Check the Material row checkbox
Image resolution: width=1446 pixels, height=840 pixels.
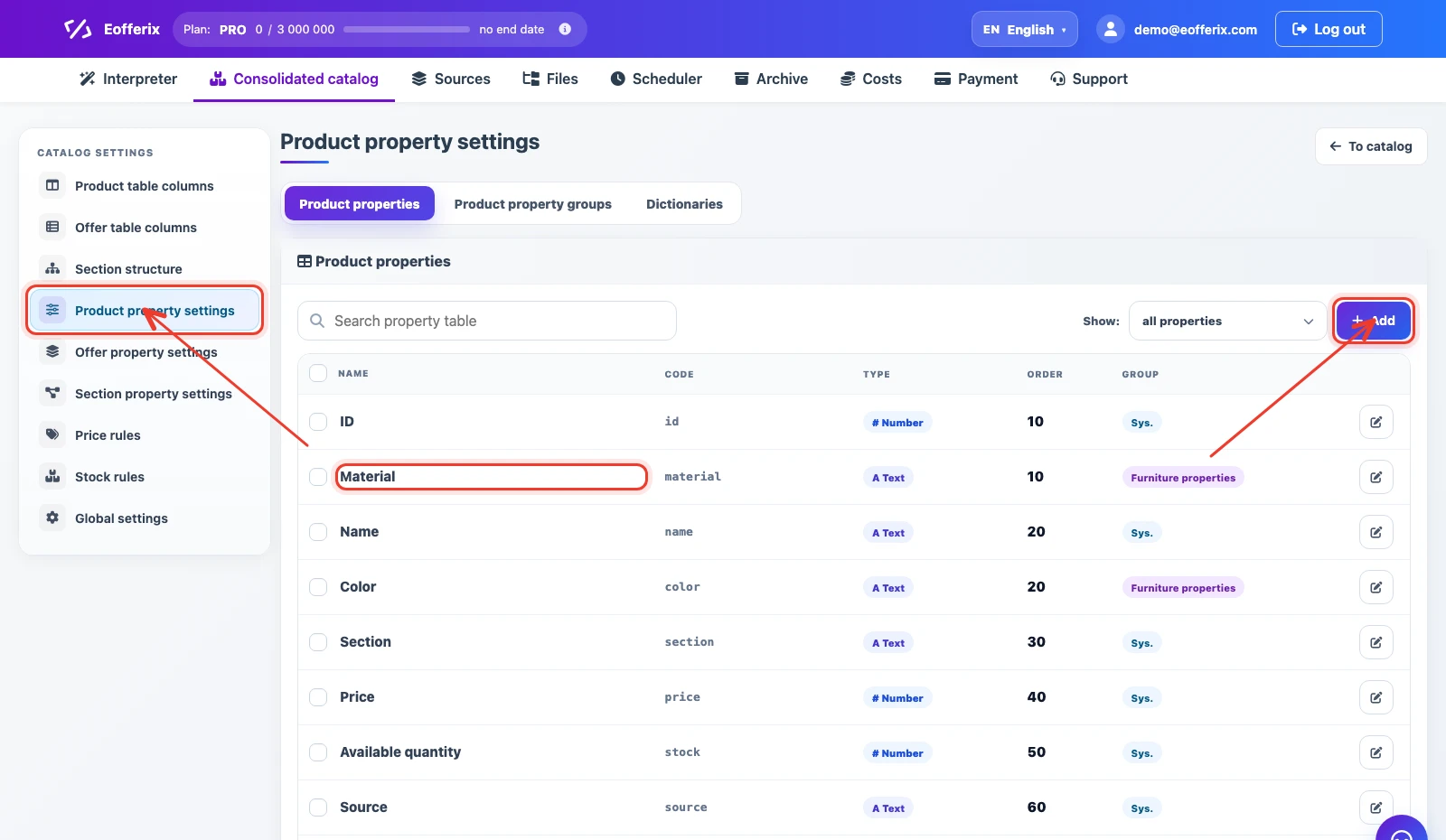pyautogui.click(x=318, y=477)
